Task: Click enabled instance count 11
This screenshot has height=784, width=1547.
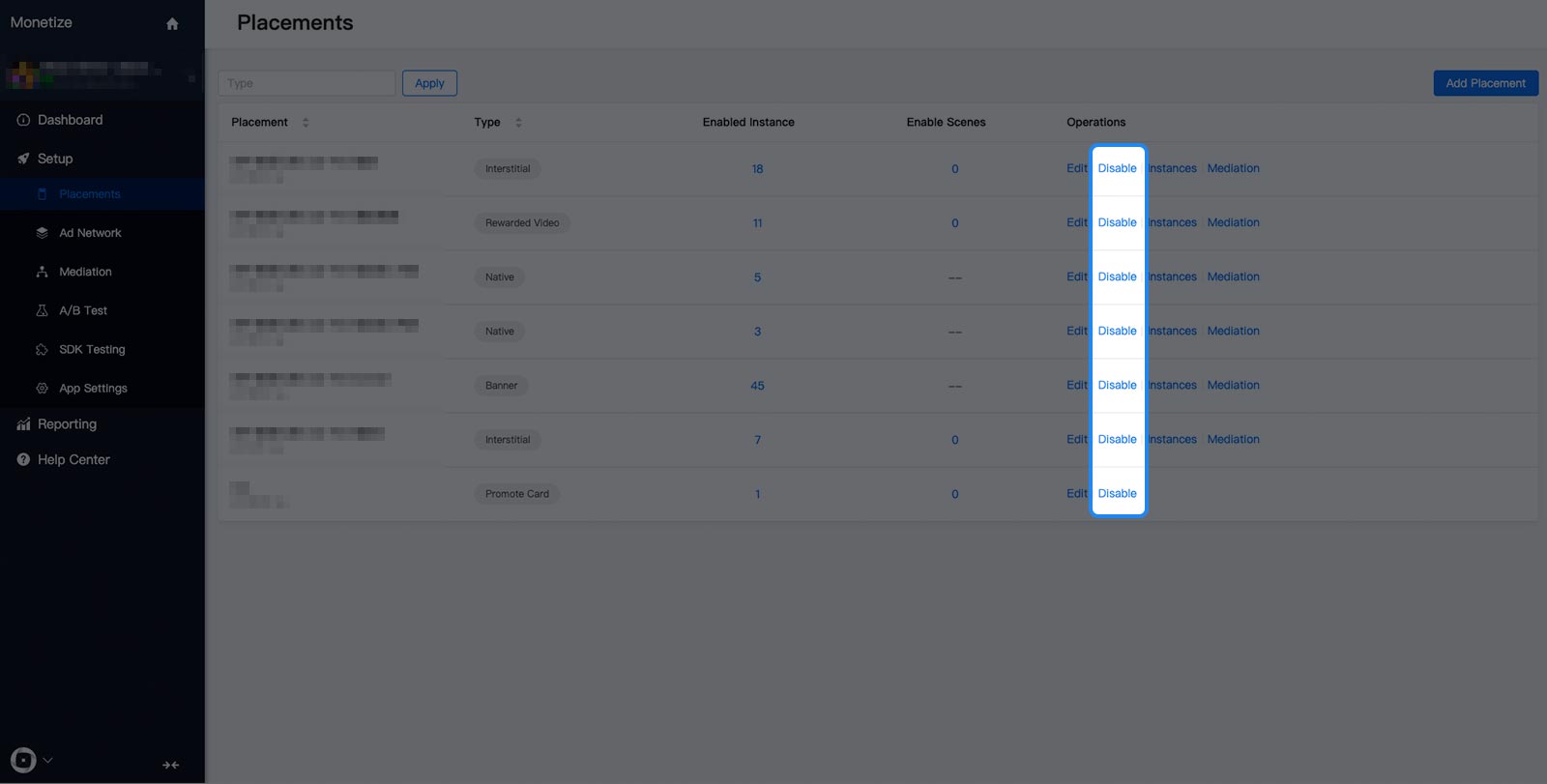Action: coord(757,223)
